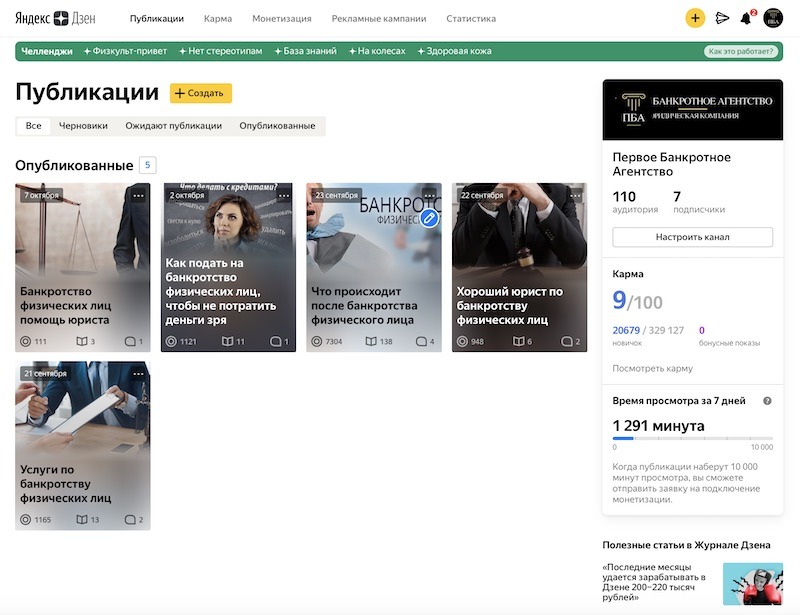
Task: Click the blue 20679 karma value
Action: [626, 330]
